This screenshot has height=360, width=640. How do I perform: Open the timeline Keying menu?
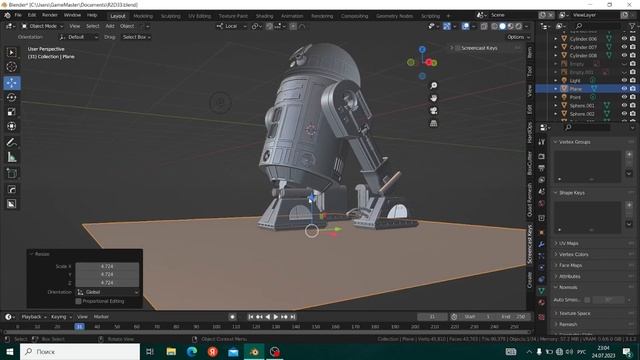click(x=61, y=317)
